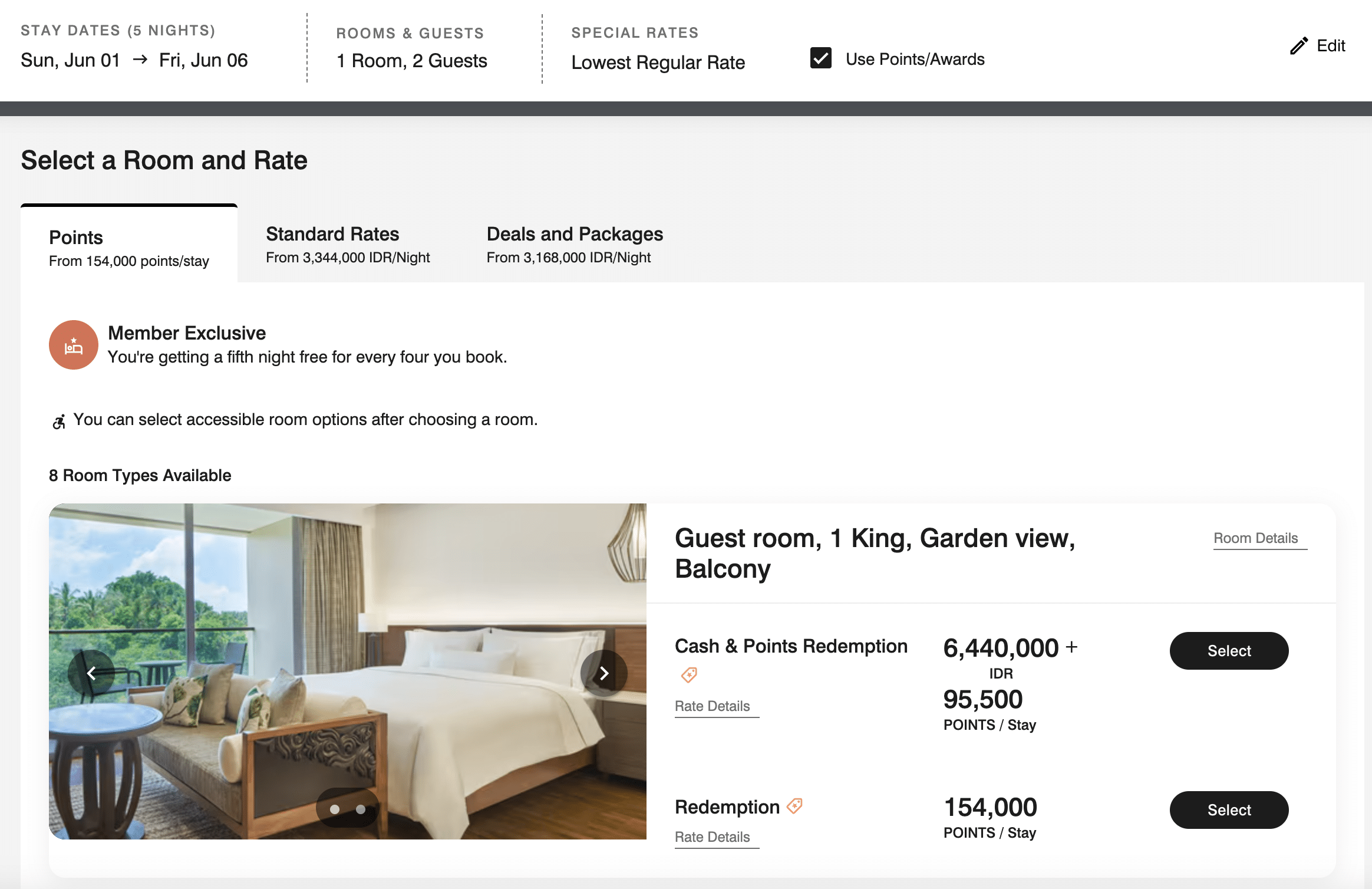The image size is (1372, 889).
Task: Show next room photo with right arrow
Action: coord(603,673)
